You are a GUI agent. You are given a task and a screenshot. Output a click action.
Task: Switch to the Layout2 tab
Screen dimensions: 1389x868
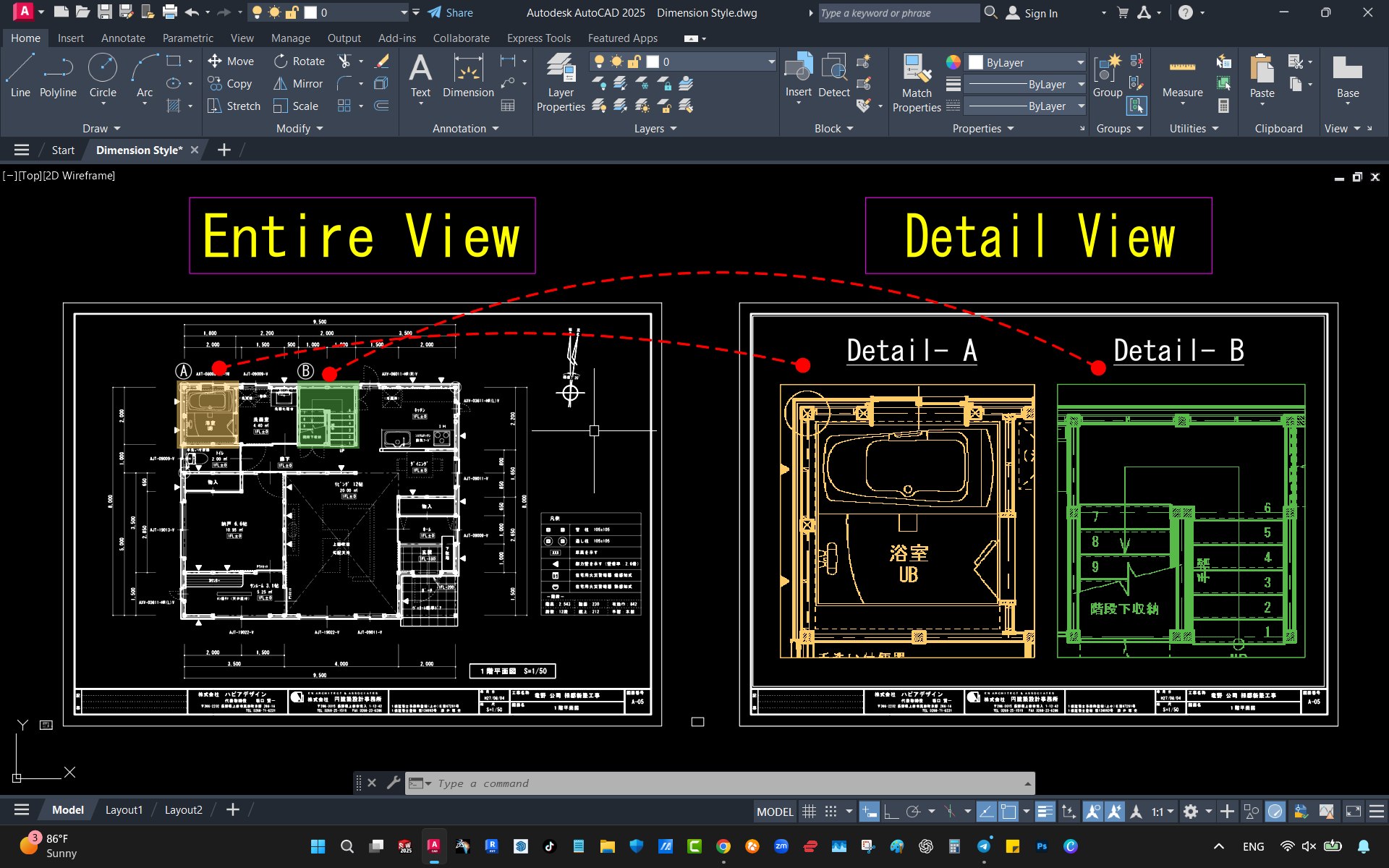coord(183,809)
